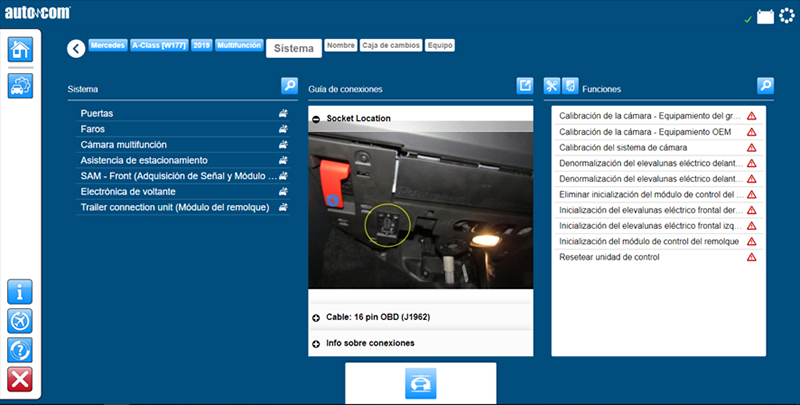Click the battery status icon
This screenshot has width=800, height=405.
point(765,17)
